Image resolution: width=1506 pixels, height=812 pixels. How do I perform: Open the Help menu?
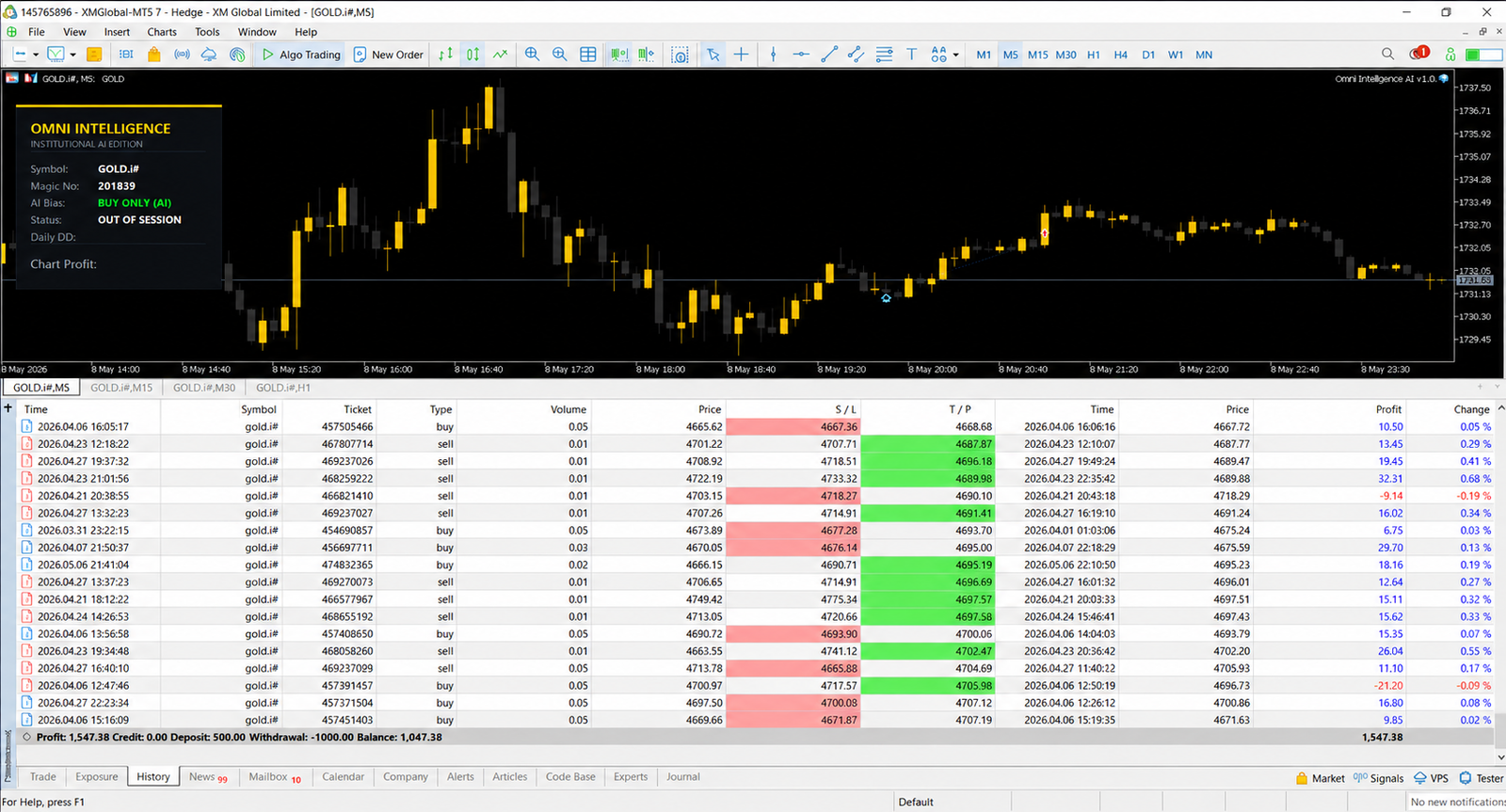[306, 32]
